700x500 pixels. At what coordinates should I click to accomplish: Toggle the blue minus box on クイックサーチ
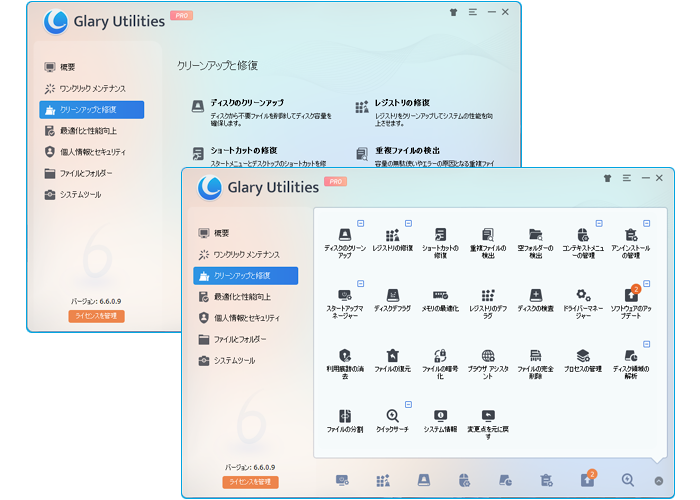(x=408, y=404)
